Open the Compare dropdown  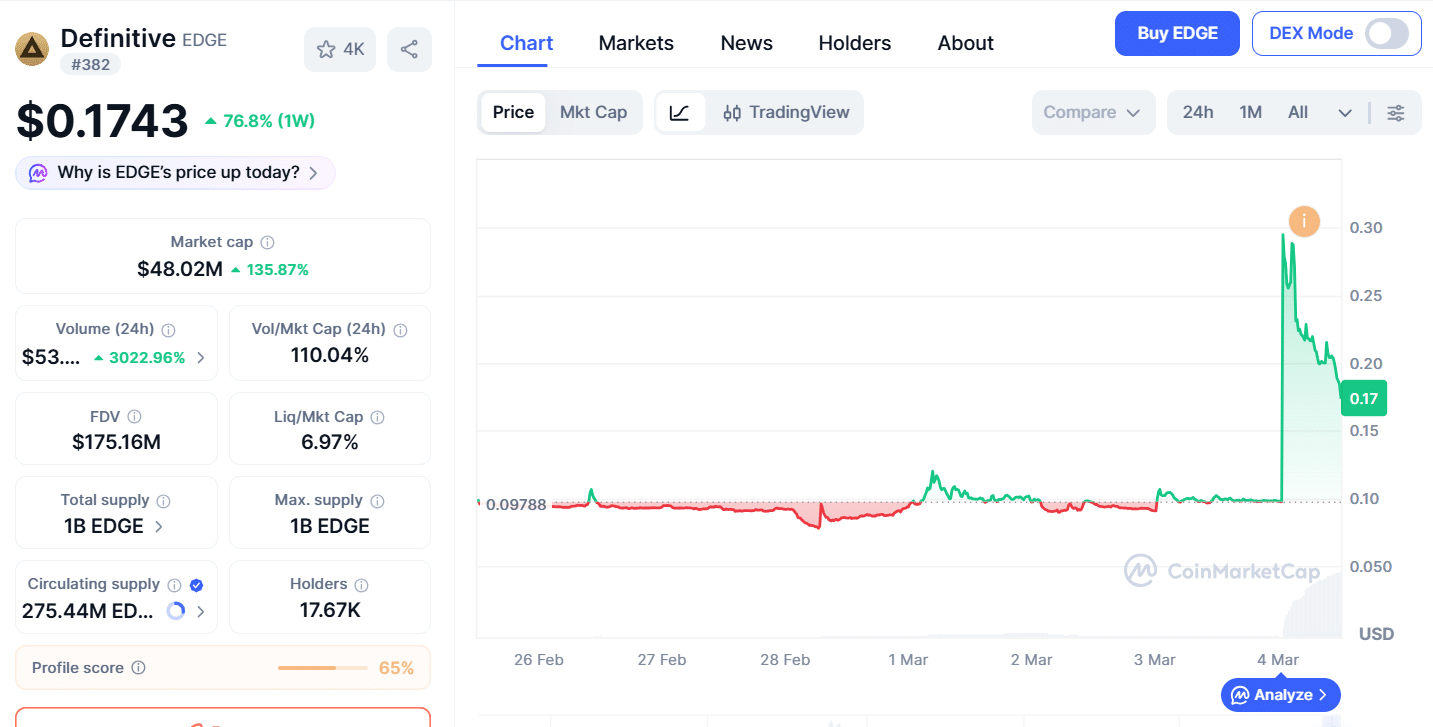coord(1092,113)
